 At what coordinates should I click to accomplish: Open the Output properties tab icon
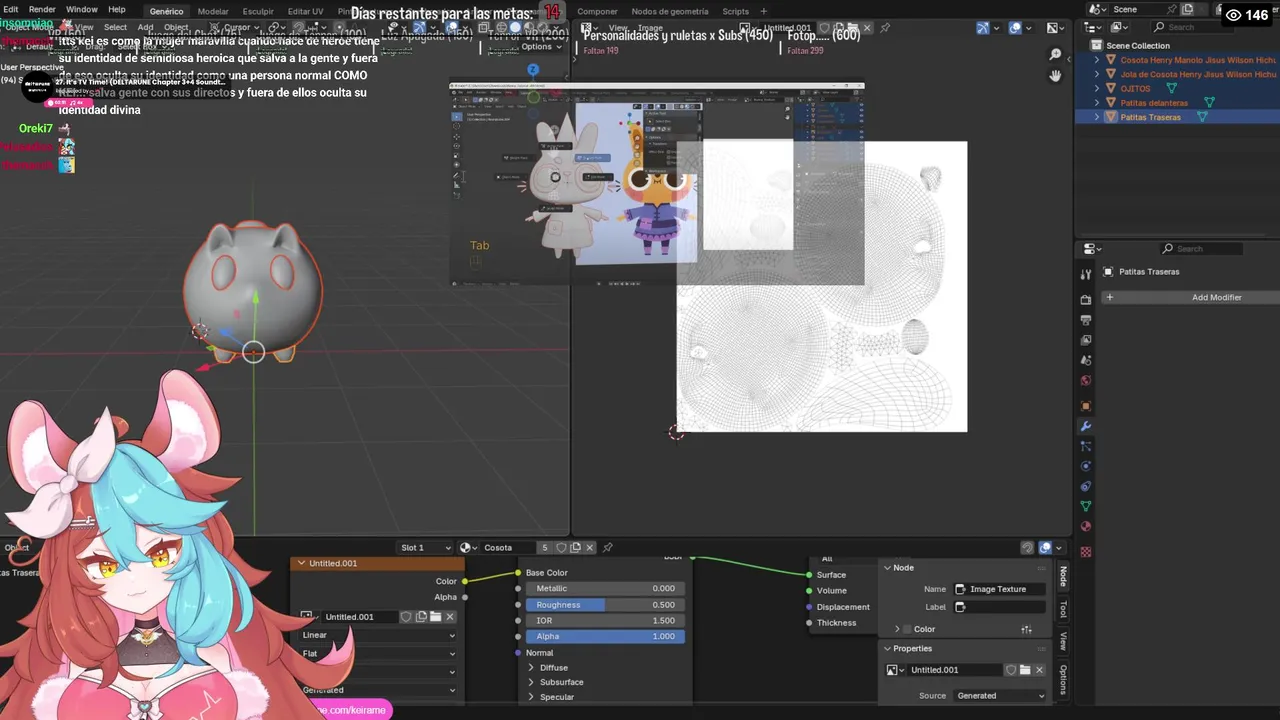(x=1086, y=320)
